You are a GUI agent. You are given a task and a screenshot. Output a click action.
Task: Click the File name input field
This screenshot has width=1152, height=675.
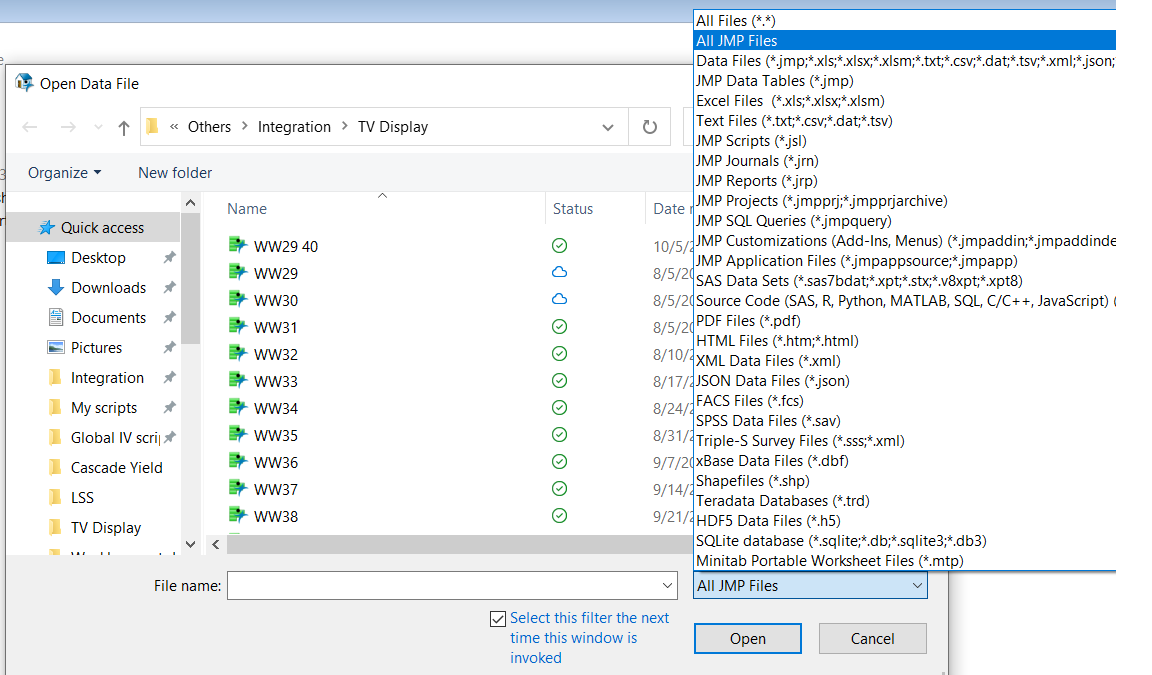[x=430, y=586]
